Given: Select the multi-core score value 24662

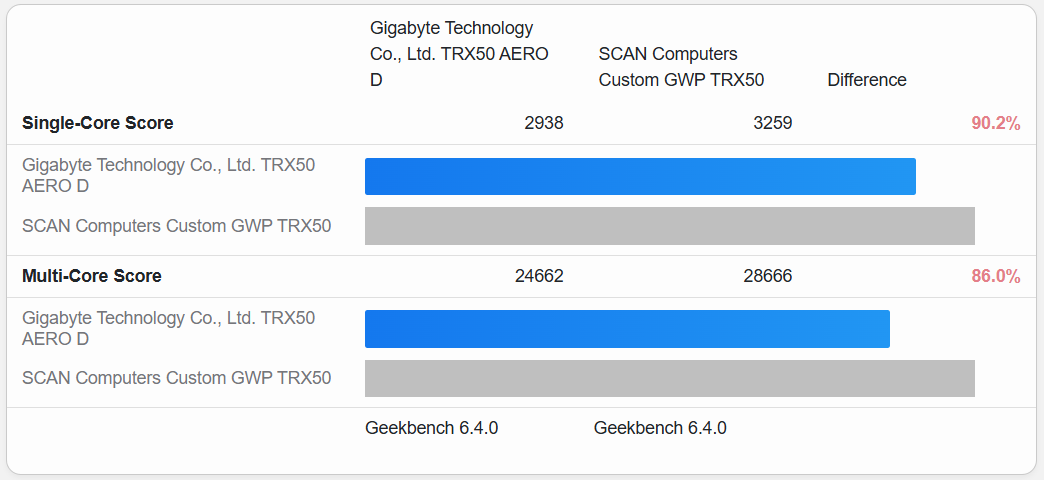Looking at the screenshot, I should pyautogui.click(x=539, y=276).
